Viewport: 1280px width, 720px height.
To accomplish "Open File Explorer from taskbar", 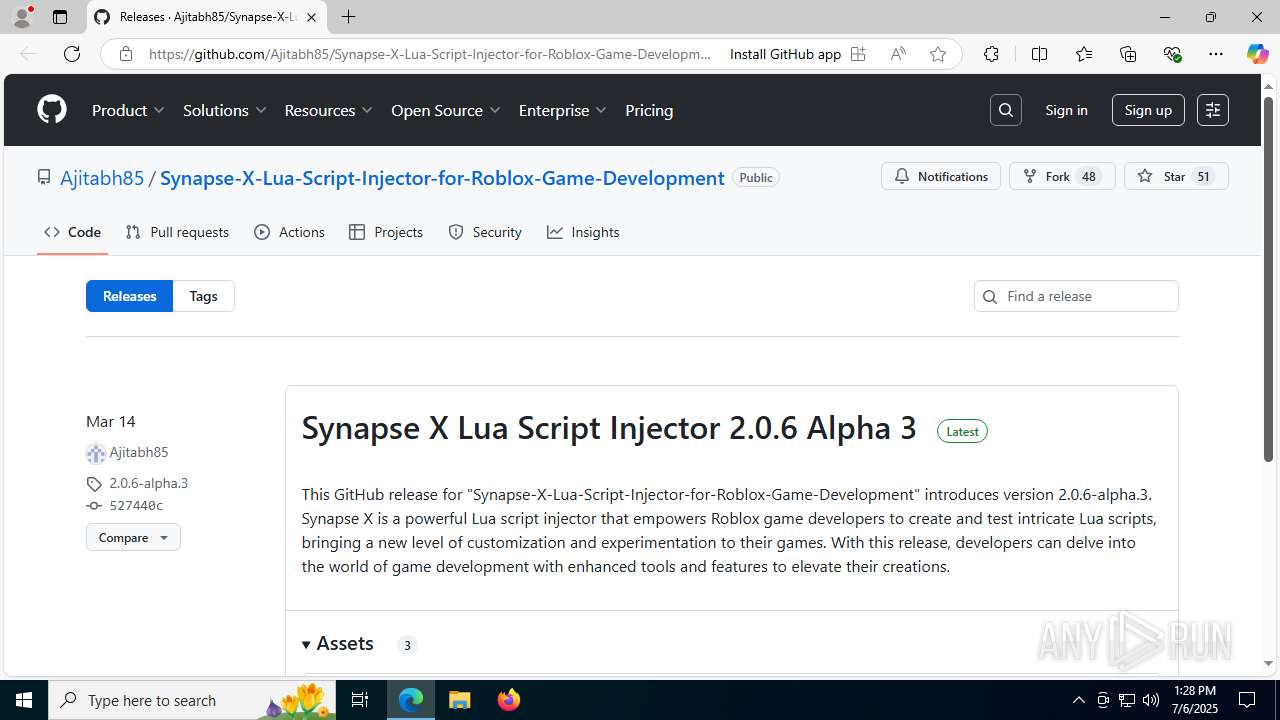I will (x=459, y=700).
